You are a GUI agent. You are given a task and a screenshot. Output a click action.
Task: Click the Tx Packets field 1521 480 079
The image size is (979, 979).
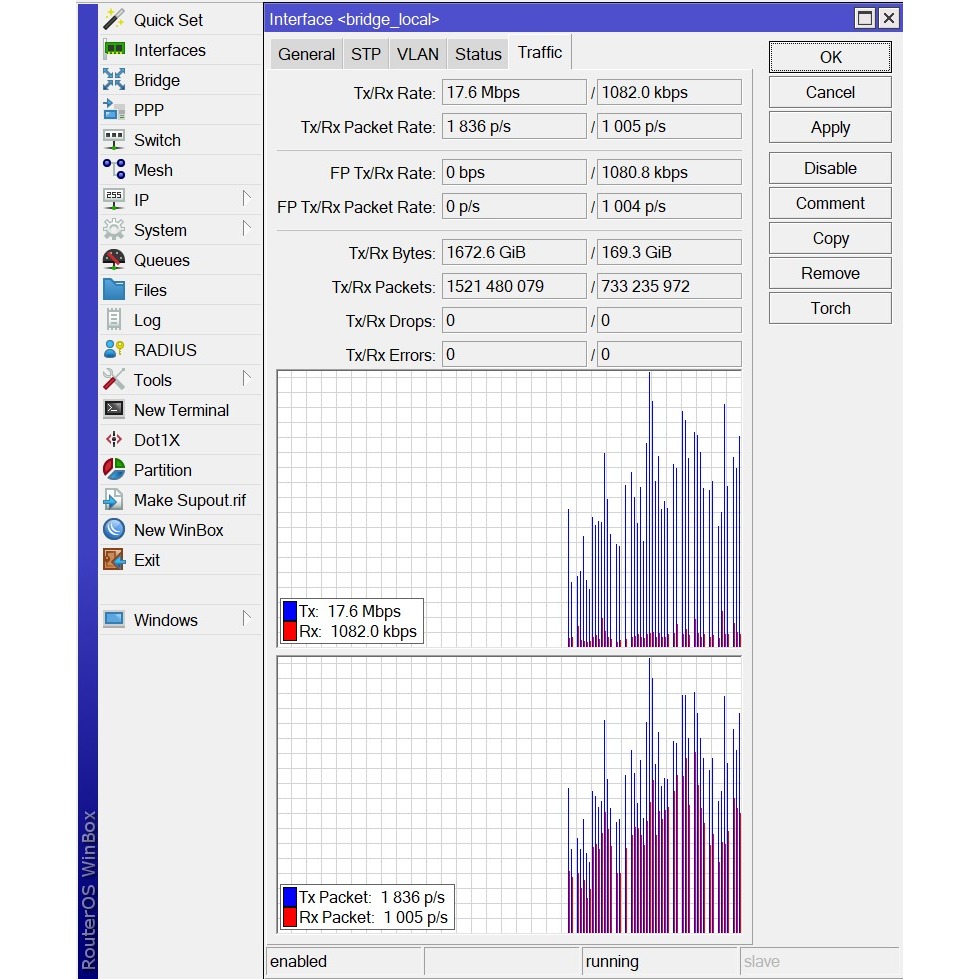pos(514,286)
